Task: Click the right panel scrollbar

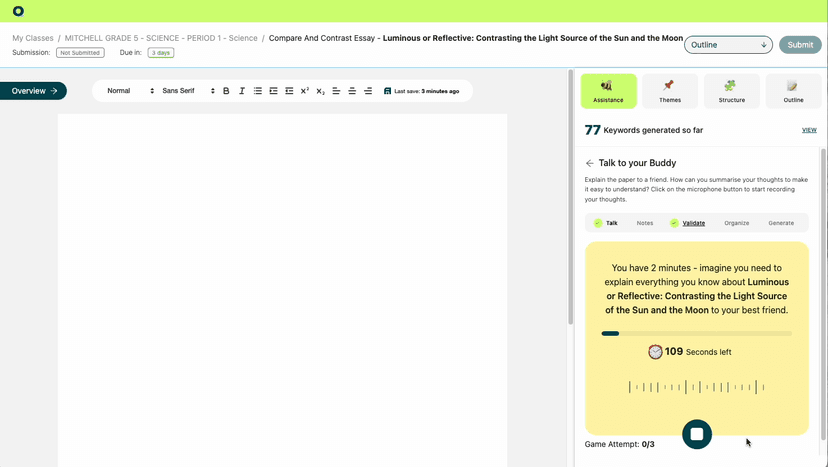Action: pos(824,294)
